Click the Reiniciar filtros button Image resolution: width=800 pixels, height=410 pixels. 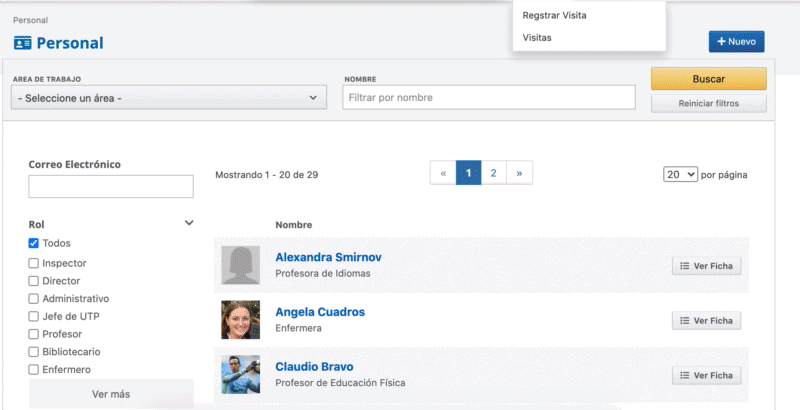coord(708,103)
